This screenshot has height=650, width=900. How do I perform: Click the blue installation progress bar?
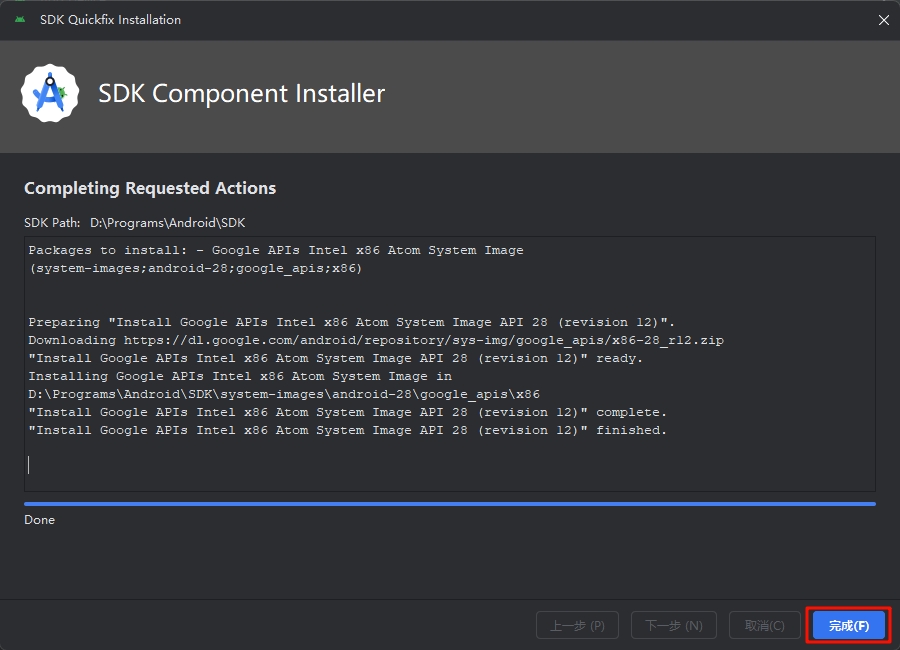click(x=450, y=504)
